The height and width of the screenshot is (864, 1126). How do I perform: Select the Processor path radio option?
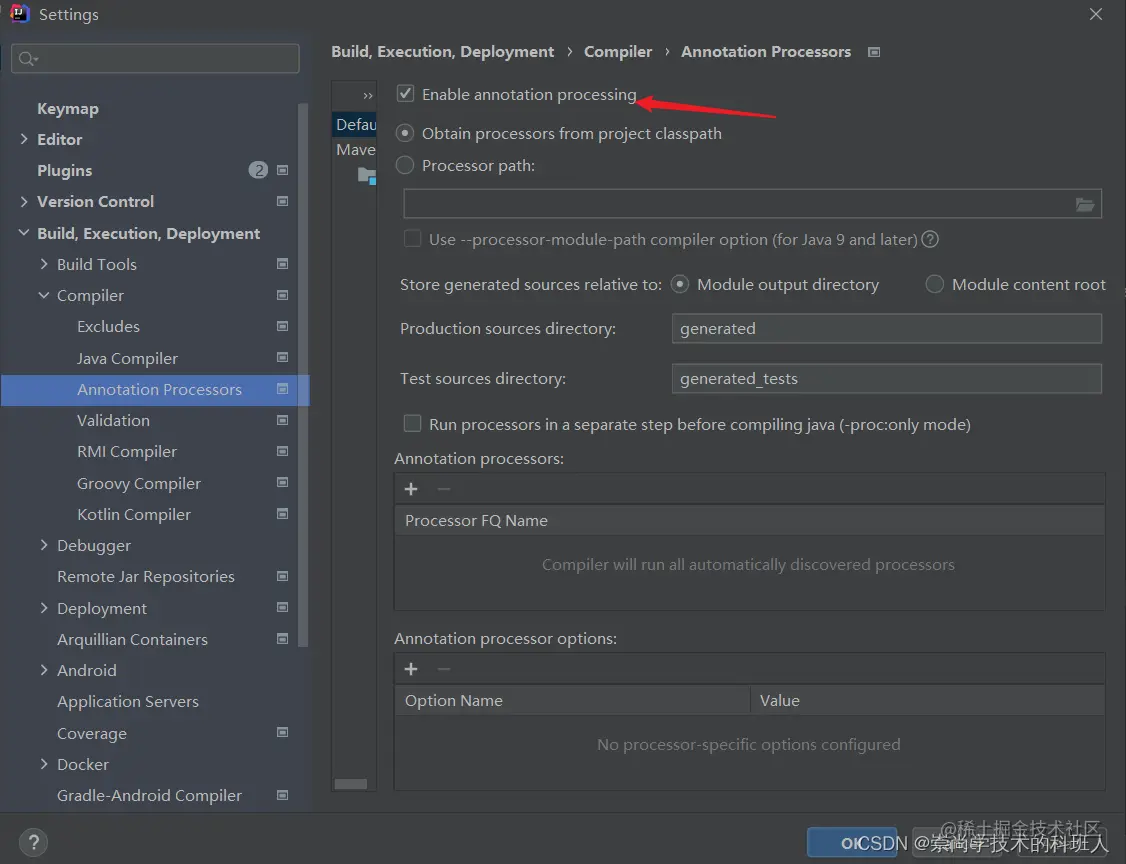click(405, 165)
